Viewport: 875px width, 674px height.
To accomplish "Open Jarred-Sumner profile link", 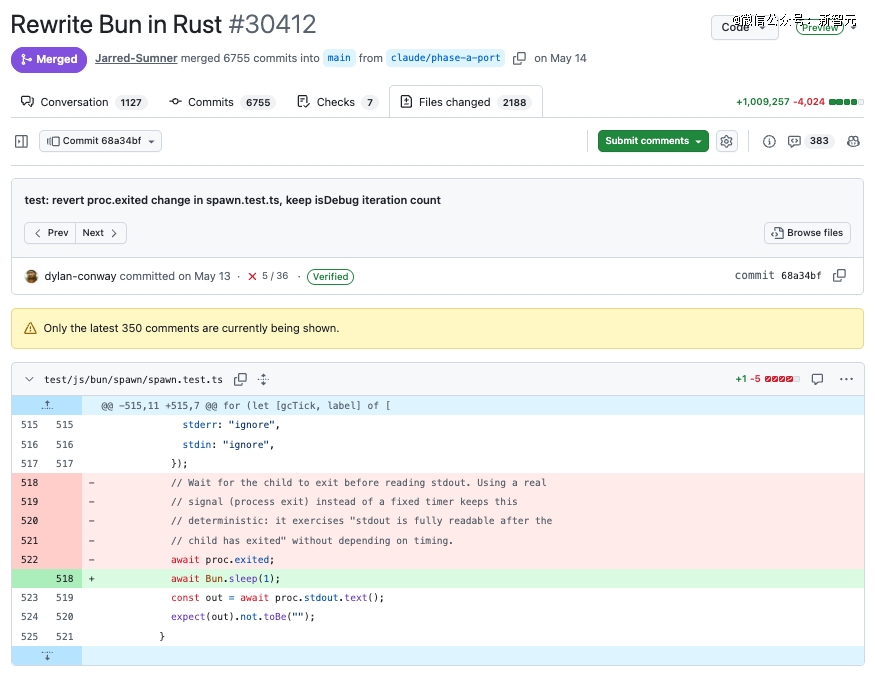I will coord(136,58).
